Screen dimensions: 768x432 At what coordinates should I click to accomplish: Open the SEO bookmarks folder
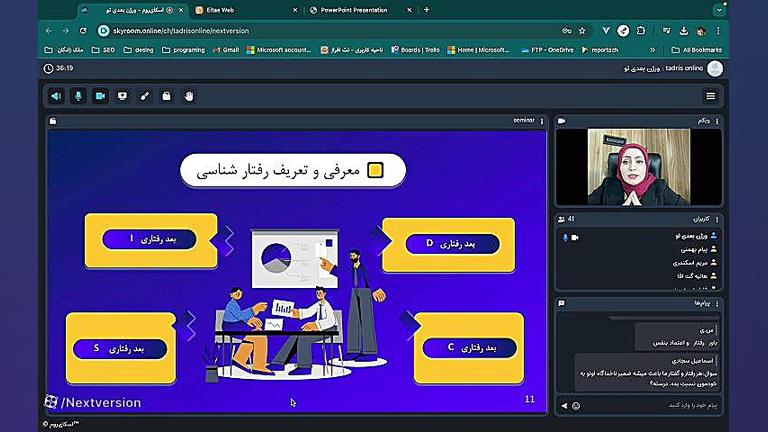[x=103, y=50]
